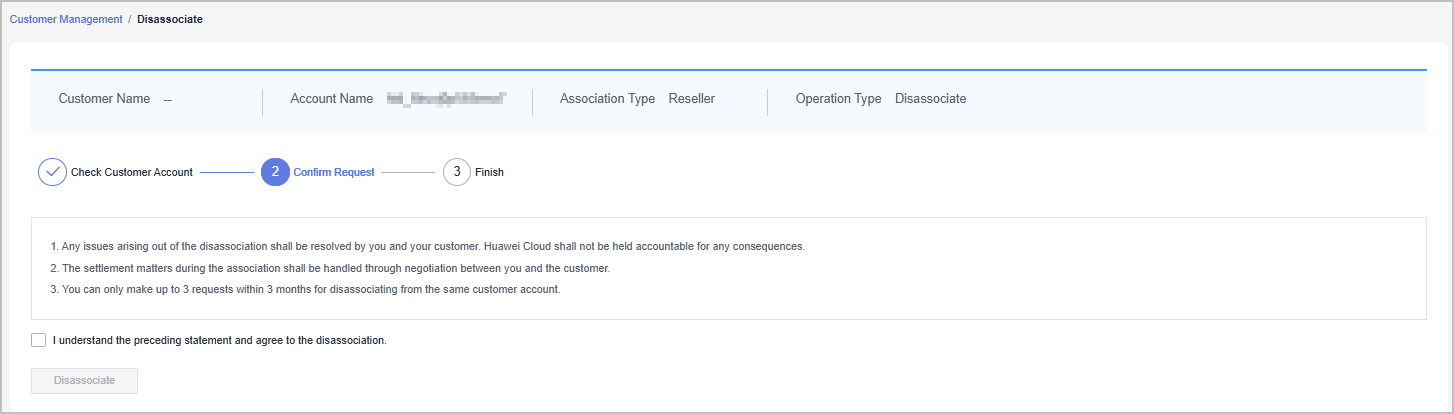The width and height of the screenshot is (1454, 414).
Task: Select the Finish step label
Action: coord(489,172)
